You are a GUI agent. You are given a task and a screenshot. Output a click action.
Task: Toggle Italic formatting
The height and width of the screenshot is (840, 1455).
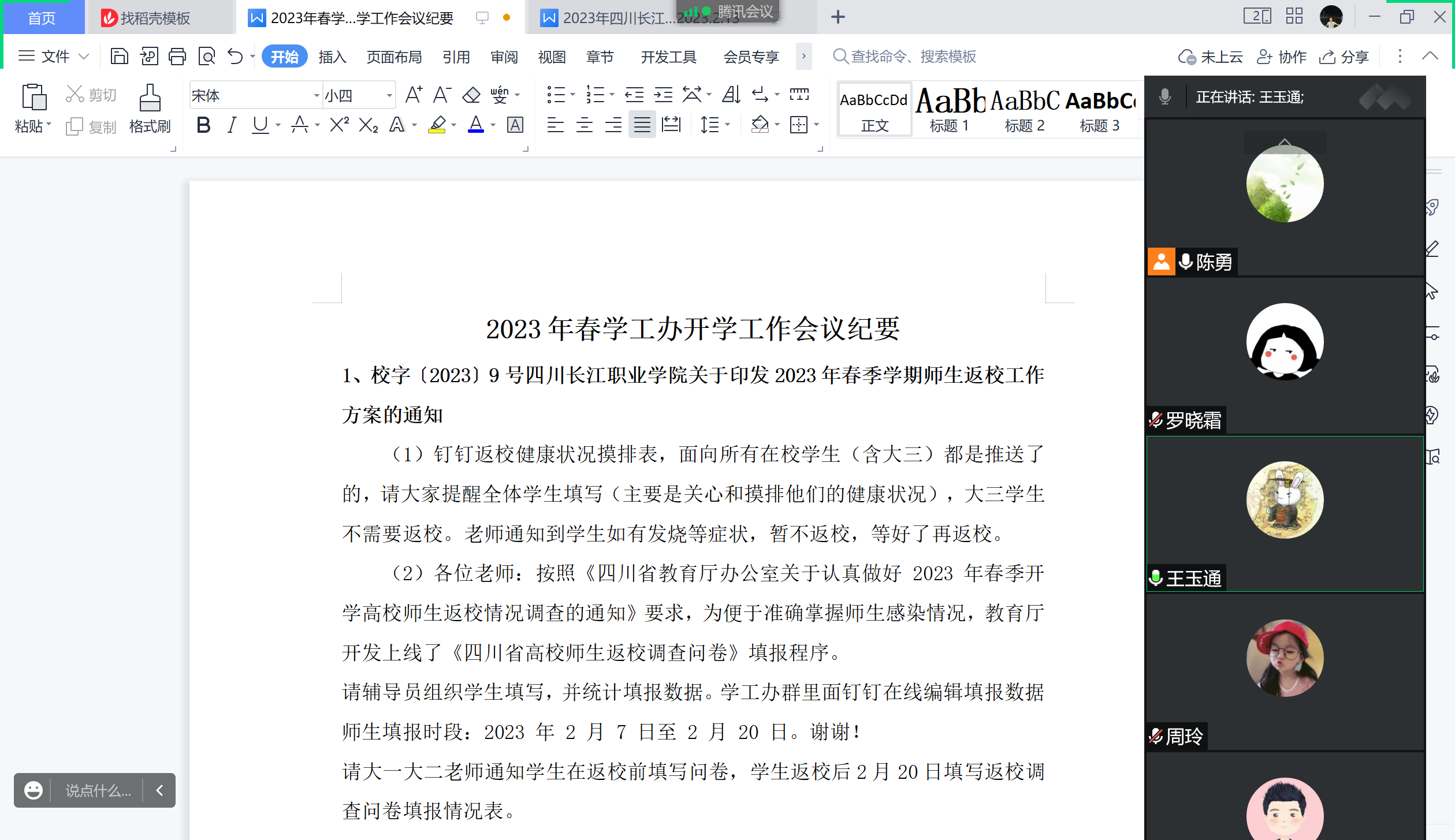click(x=232, y=125)
